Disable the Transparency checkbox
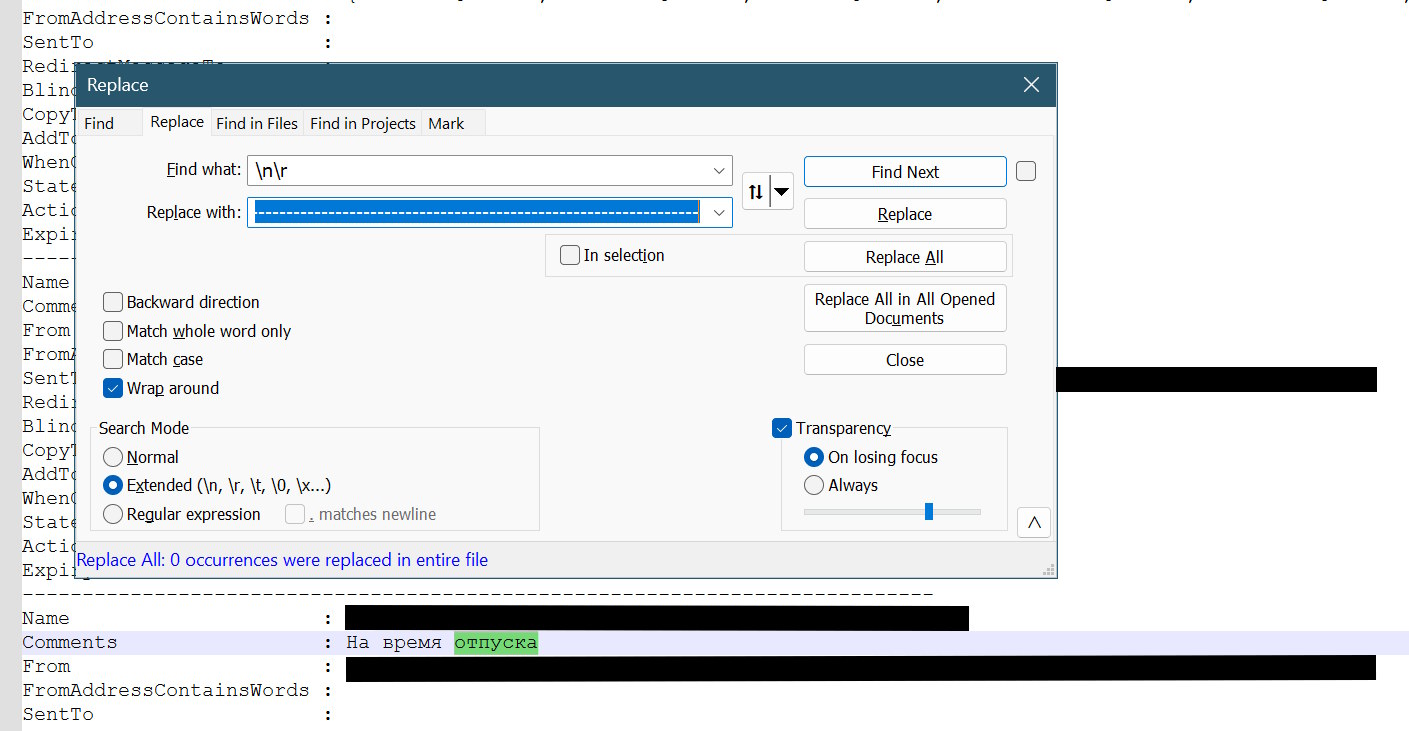Viewport: 1409px width, 731px height. point(782,428)
